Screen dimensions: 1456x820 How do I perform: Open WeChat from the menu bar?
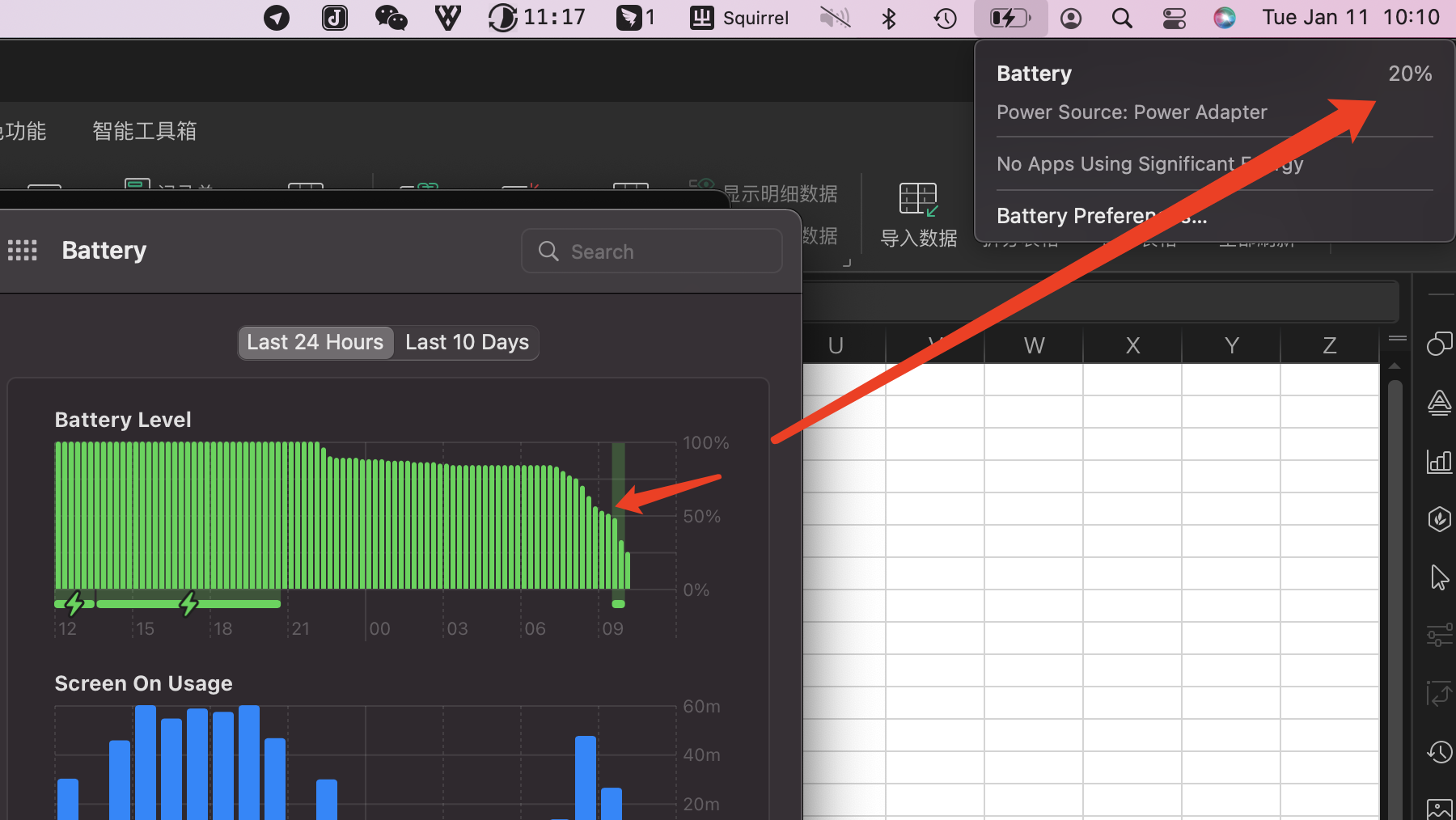coord(391,18)
